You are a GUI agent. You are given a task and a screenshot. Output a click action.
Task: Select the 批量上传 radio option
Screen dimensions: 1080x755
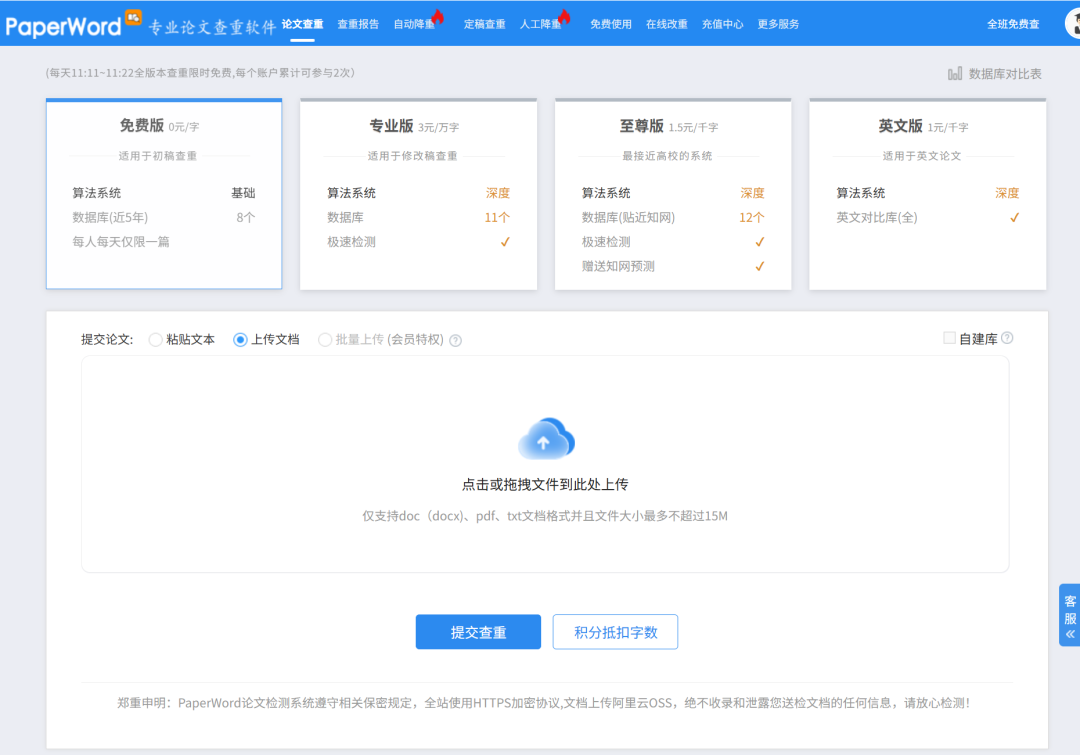click(325, 340)
